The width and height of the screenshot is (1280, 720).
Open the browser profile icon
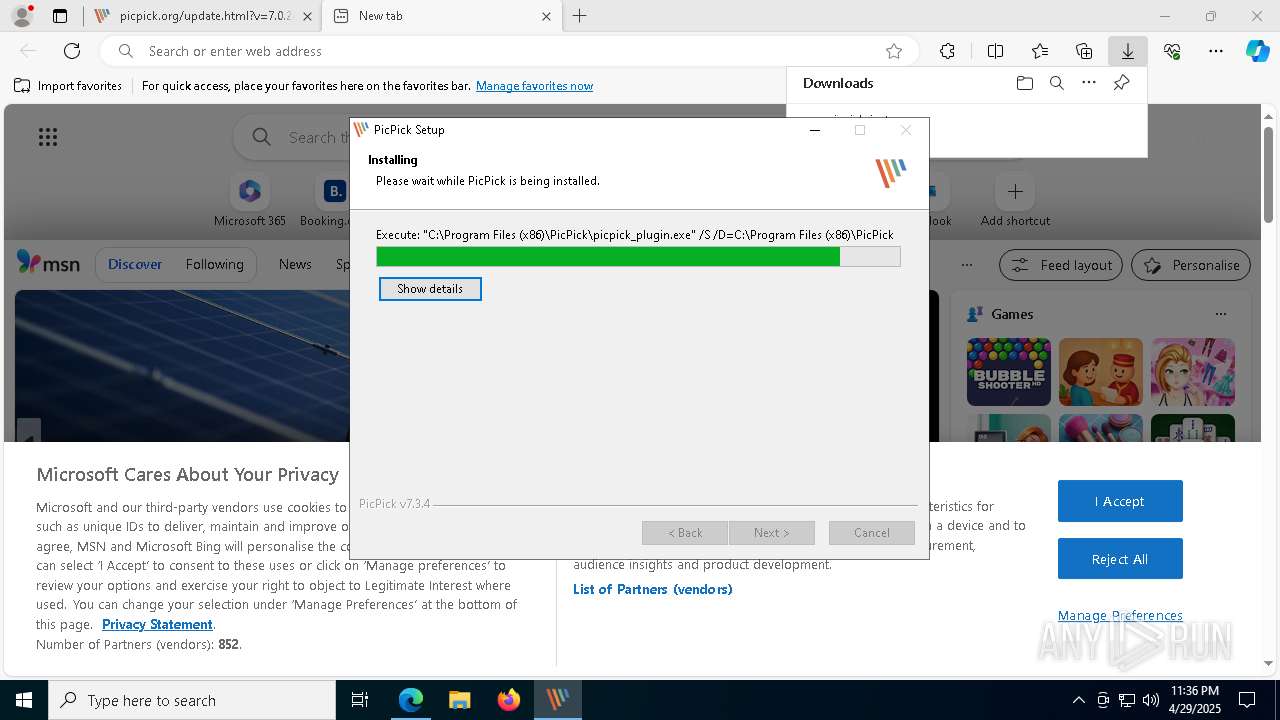(x=21, y=16)
